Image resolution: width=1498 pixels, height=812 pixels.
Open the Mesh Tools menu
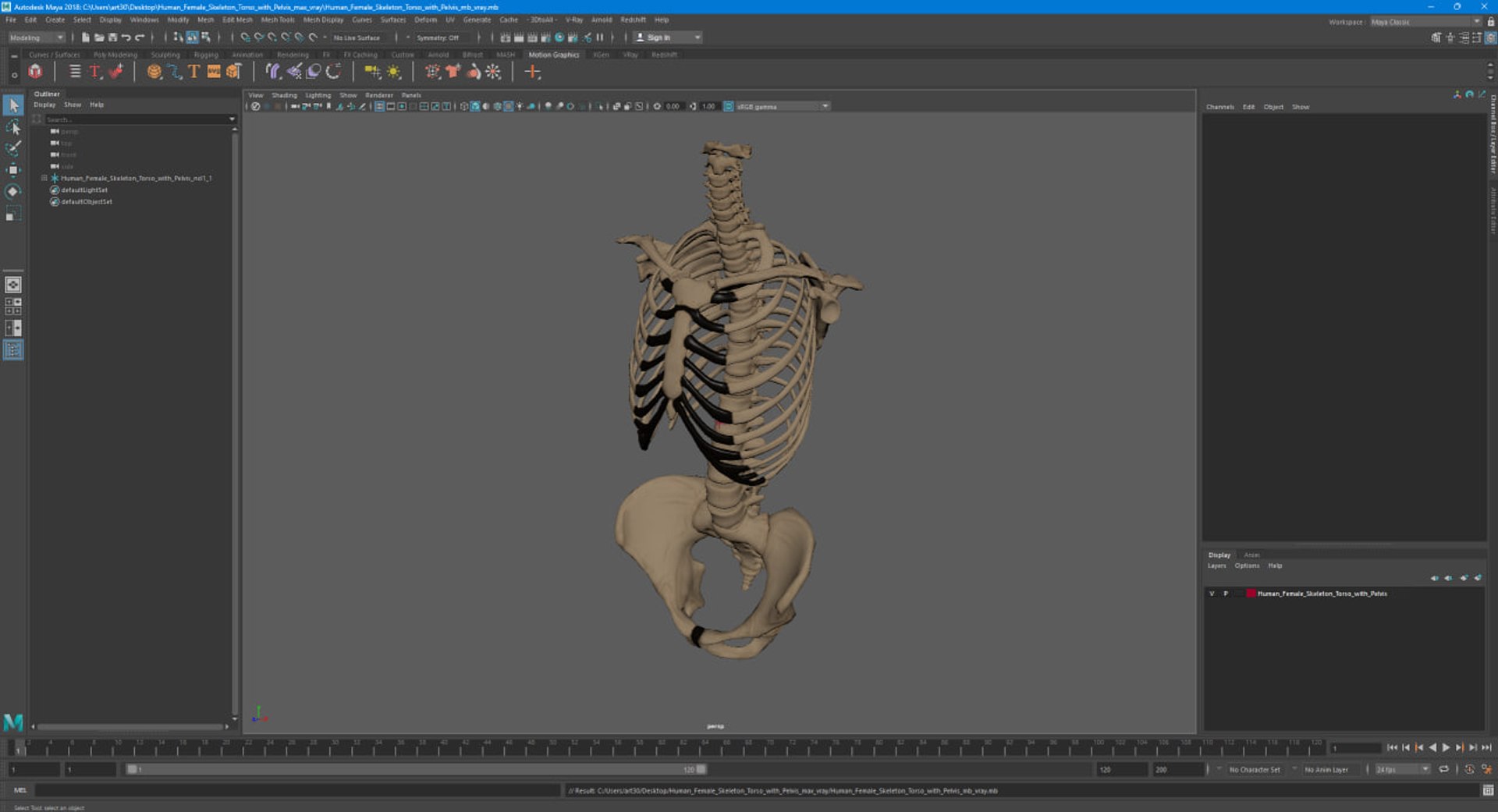point(278,20)
